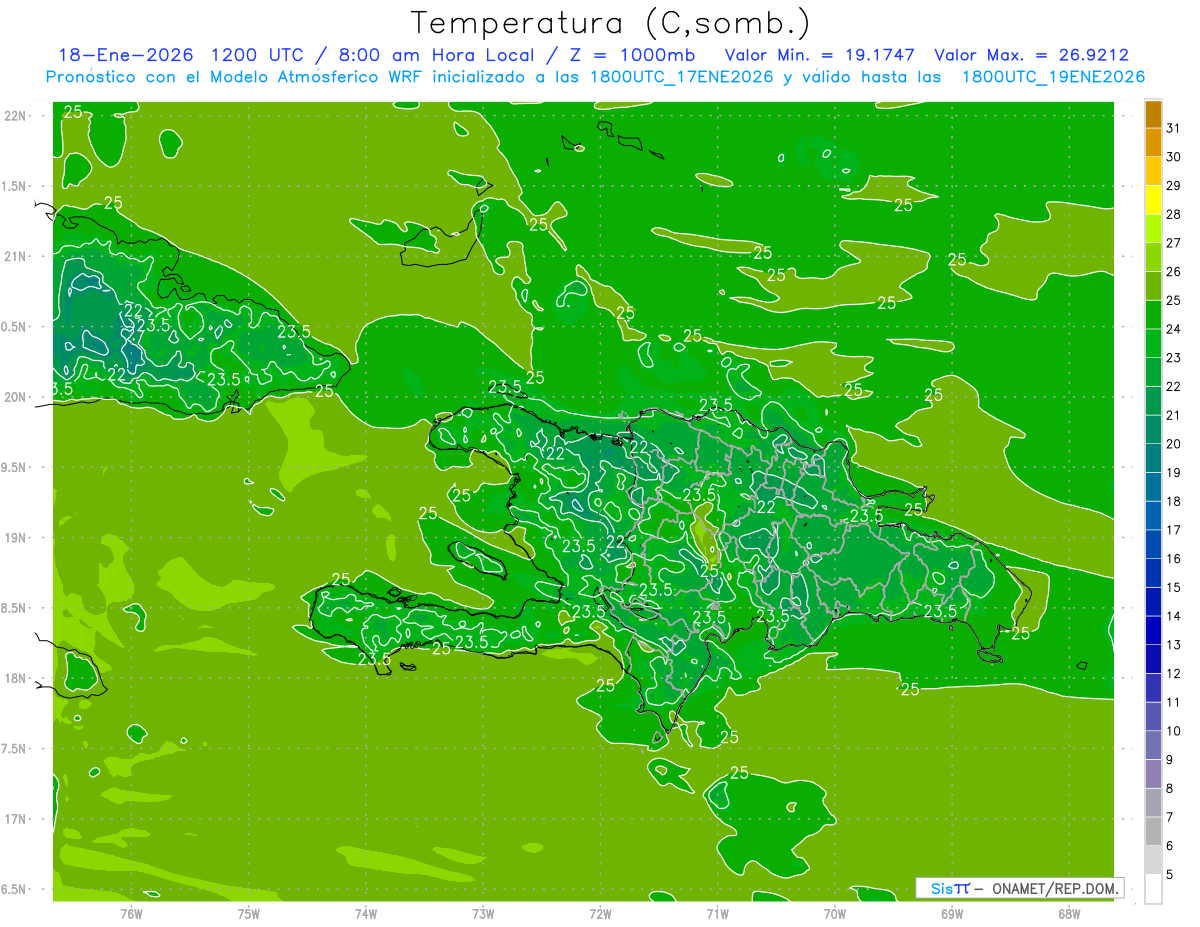1200x927 pixels.
Task: Click the 8 value on the color scale
Action: [1170, 788]
